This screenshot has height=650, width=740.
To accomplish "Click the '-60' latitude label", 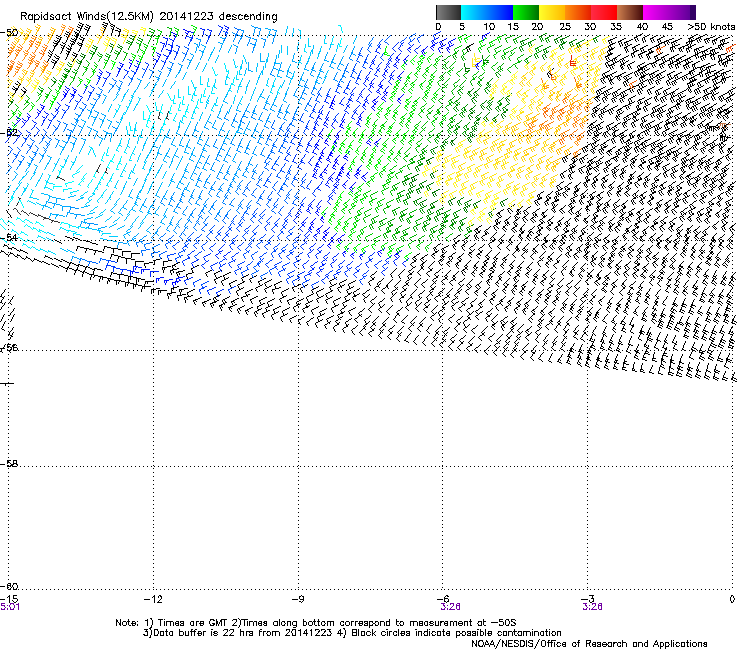I will coord(9,586).
